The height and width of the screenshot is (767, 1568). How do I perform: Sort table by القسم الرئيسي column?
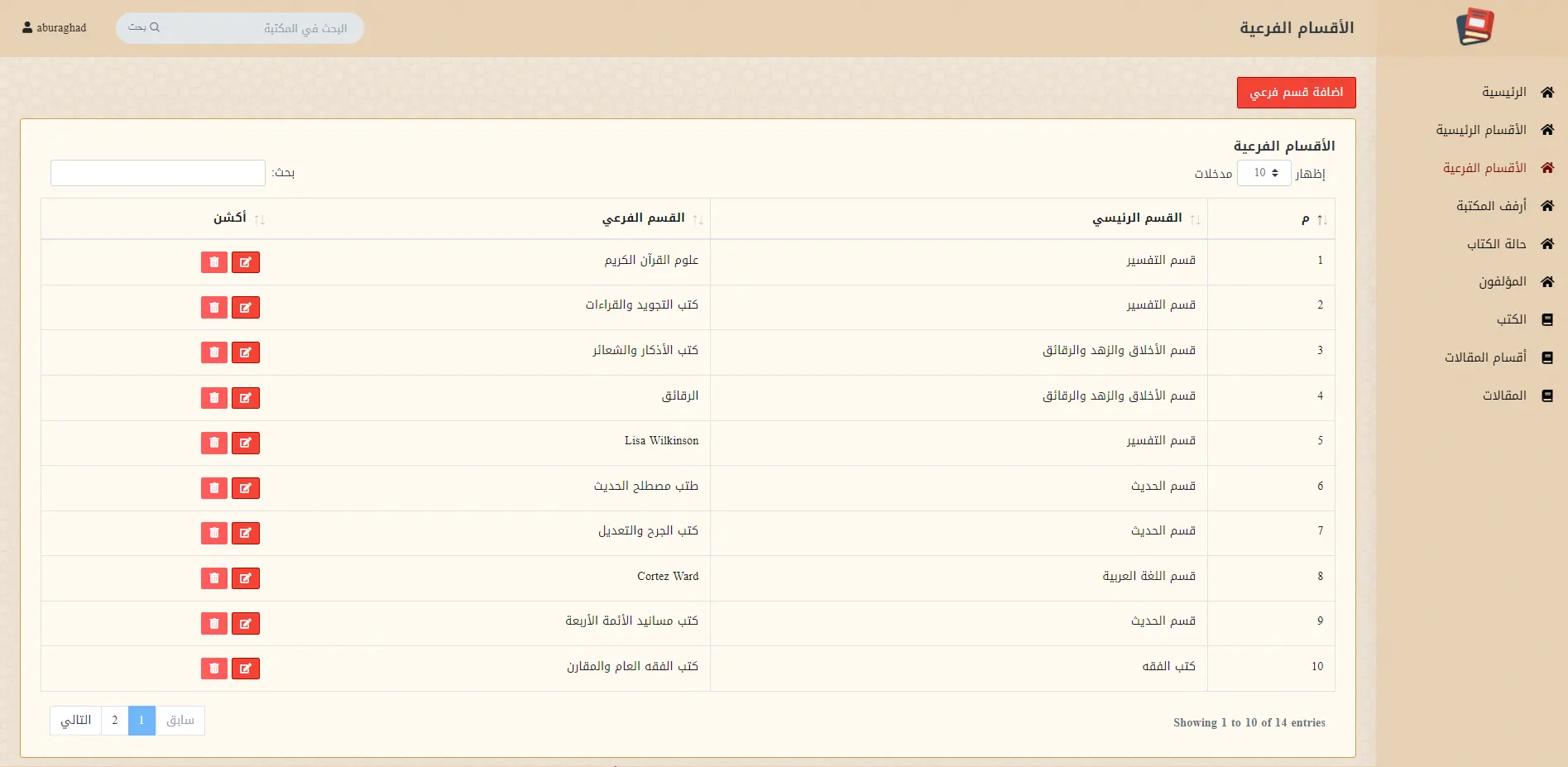[x=1137, y=218]
